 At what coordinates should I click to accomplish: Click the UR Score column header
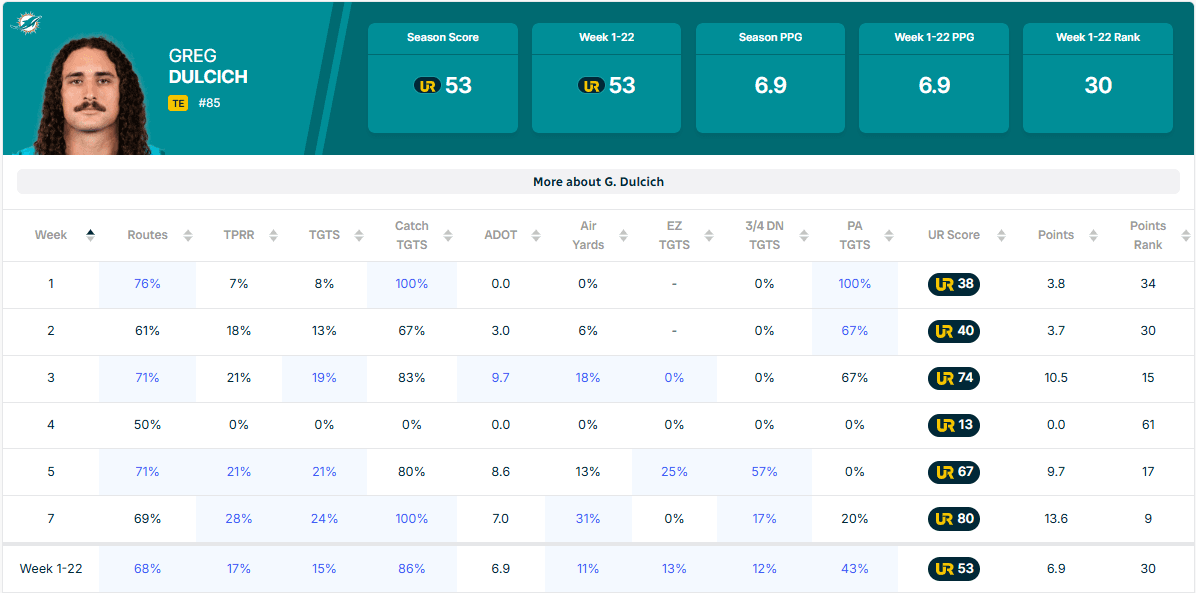click(953, 235)
